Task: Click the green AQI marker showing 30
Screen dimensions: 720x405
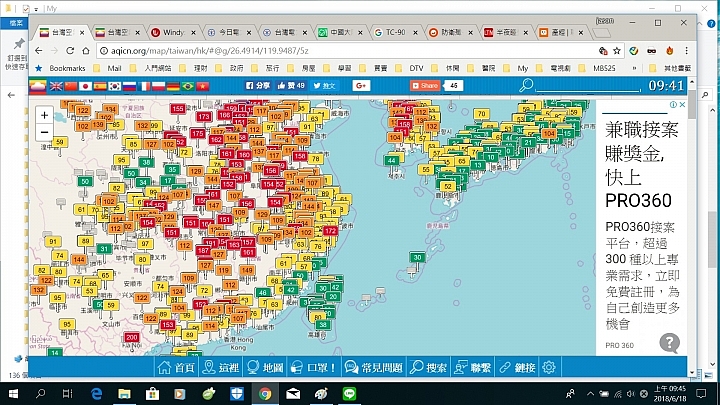Action: (417, 258)
